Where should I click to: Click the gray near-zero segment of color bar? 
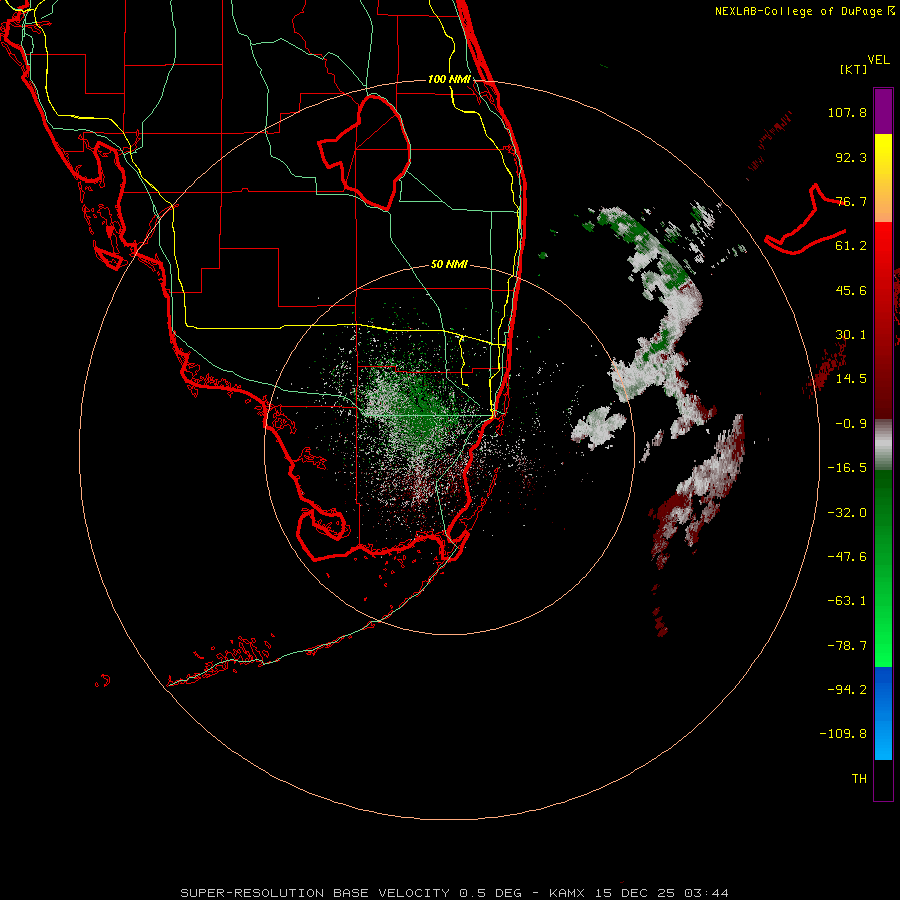point(883,445)
